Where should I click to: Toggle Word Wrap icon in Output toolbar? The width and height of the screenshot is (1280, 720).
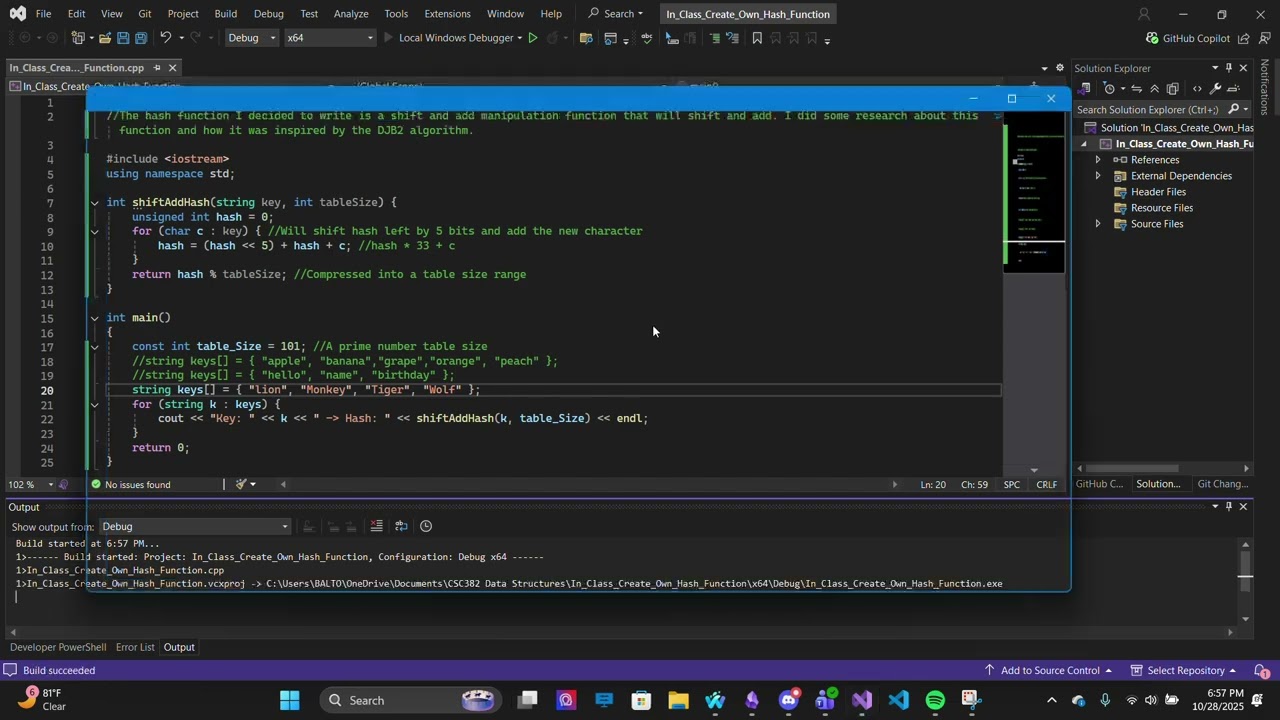click(401, 526)
